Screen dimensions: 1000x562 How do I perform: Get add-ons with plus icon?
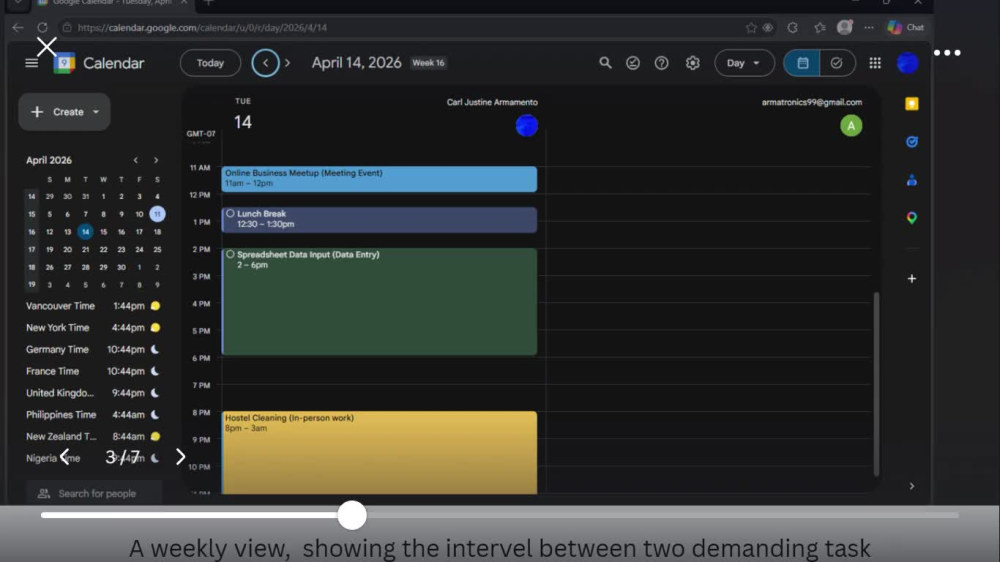pos(912,279)
